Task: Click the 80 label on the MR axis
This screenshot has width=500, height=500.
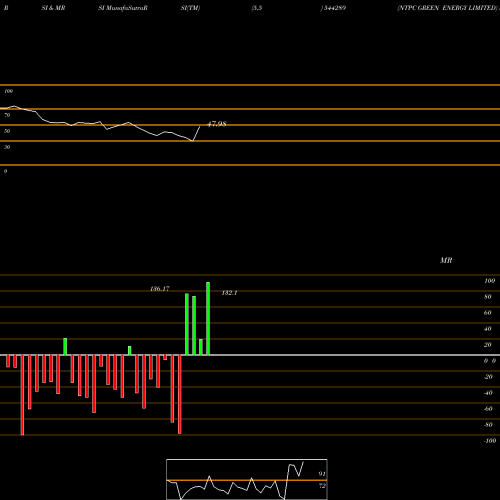Action: (488, 297)
